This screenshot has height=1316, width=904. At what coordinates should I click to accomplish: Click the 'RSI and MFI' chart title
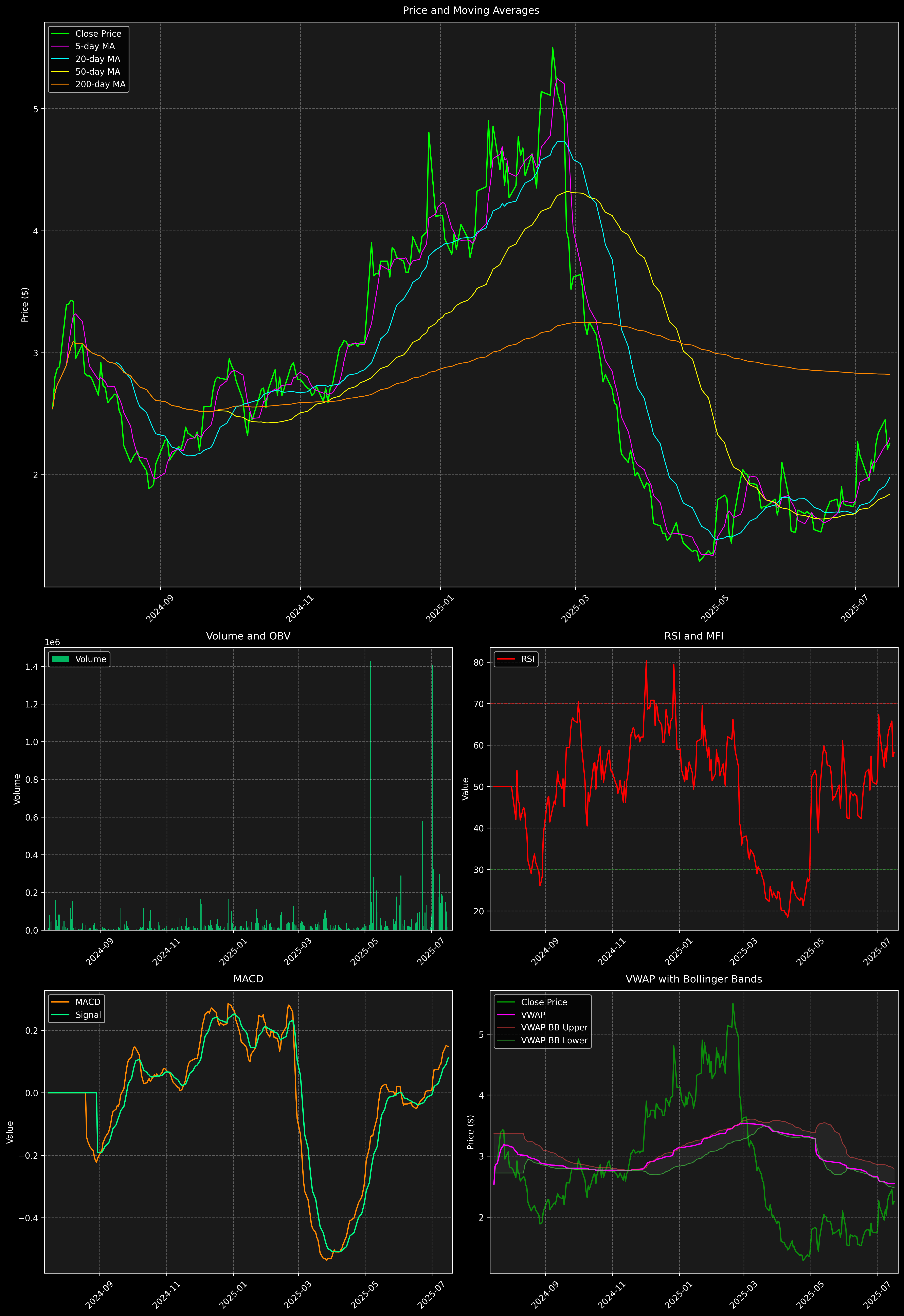[694, 636]
